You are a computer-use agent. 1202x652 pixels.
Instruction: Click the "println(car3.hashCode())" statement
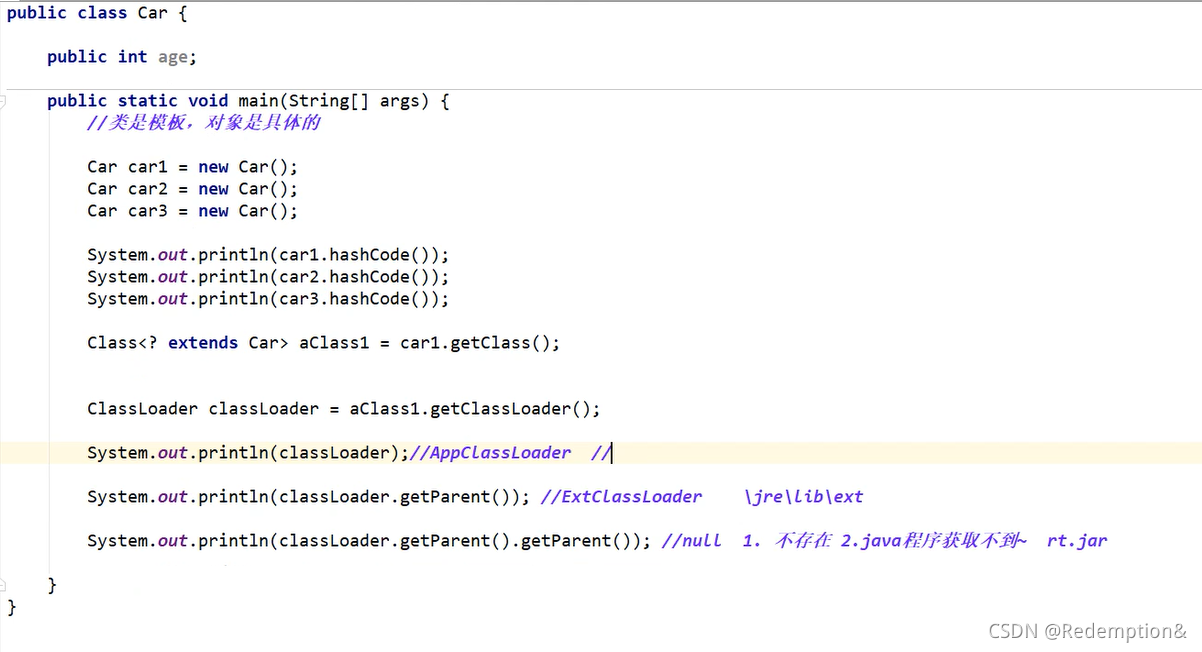coord(268,299)
